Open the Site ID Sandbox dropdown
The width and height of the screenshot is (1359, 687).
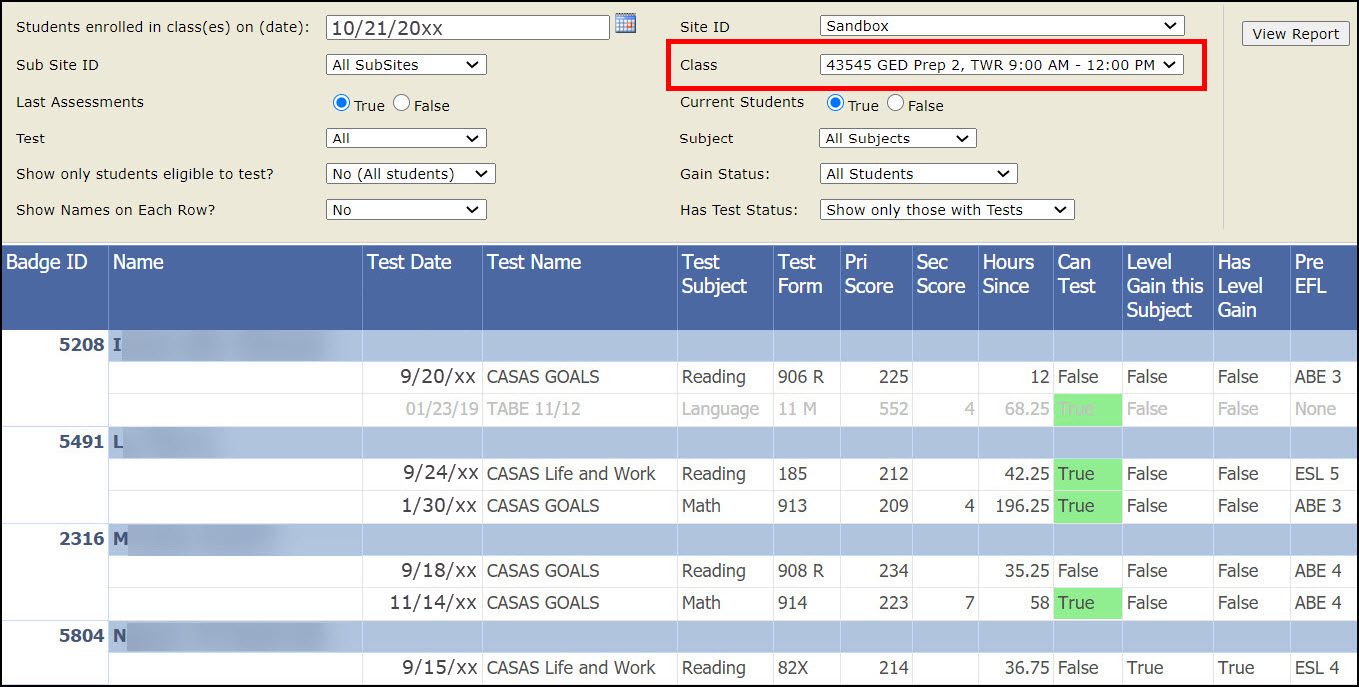[x=1001, y=26]
